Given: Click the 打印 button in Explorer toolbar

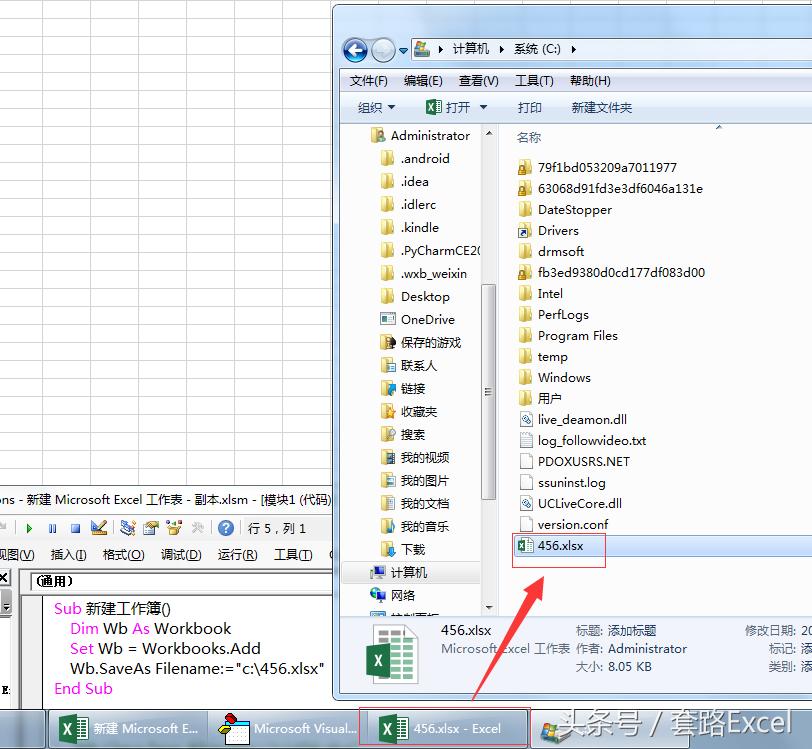Looking at the screenshot, I should click(529, 108).
